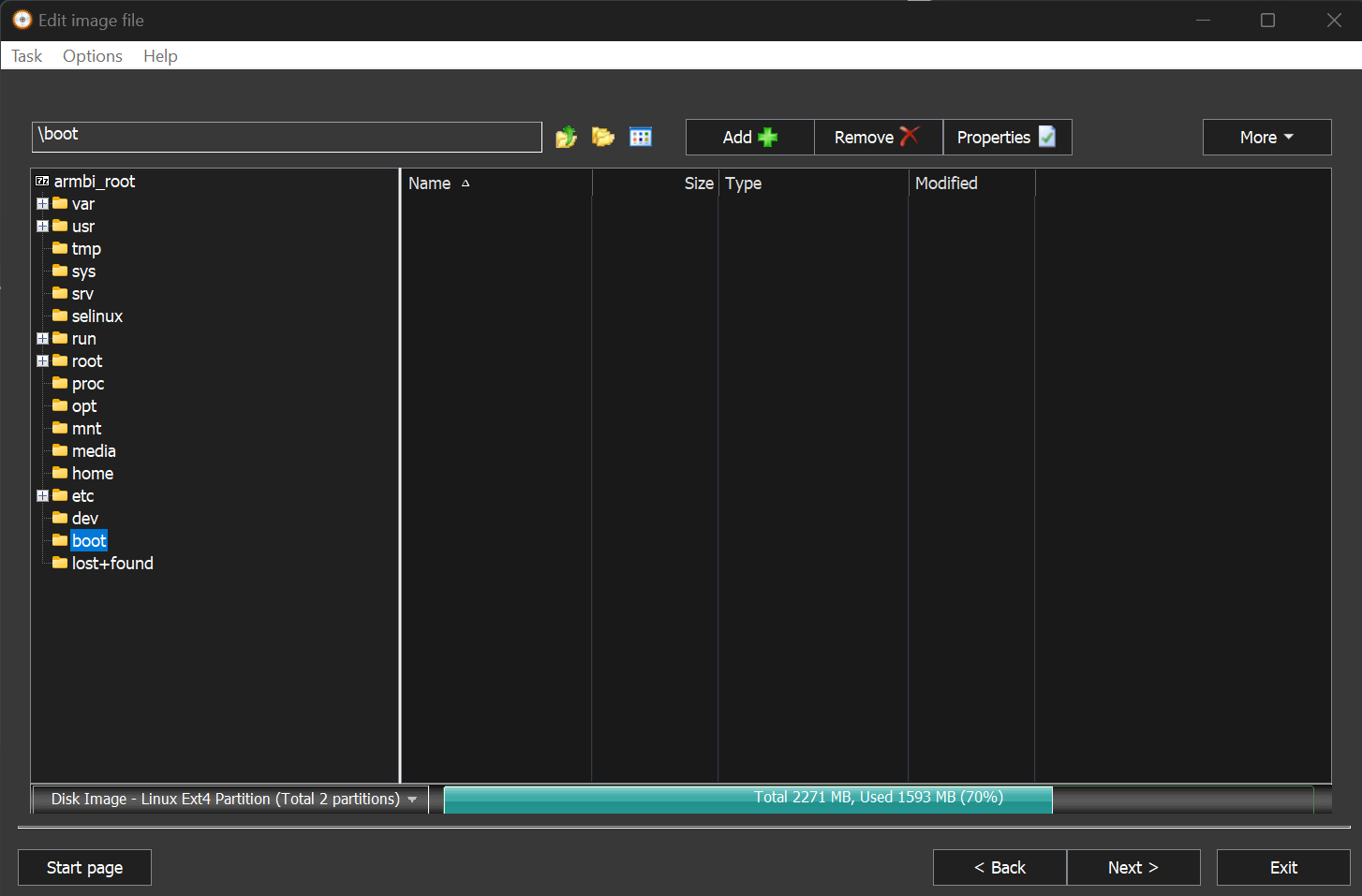Click the folder icon next to media
This screenshot has height=896, width=1362.
coord(60,450)
